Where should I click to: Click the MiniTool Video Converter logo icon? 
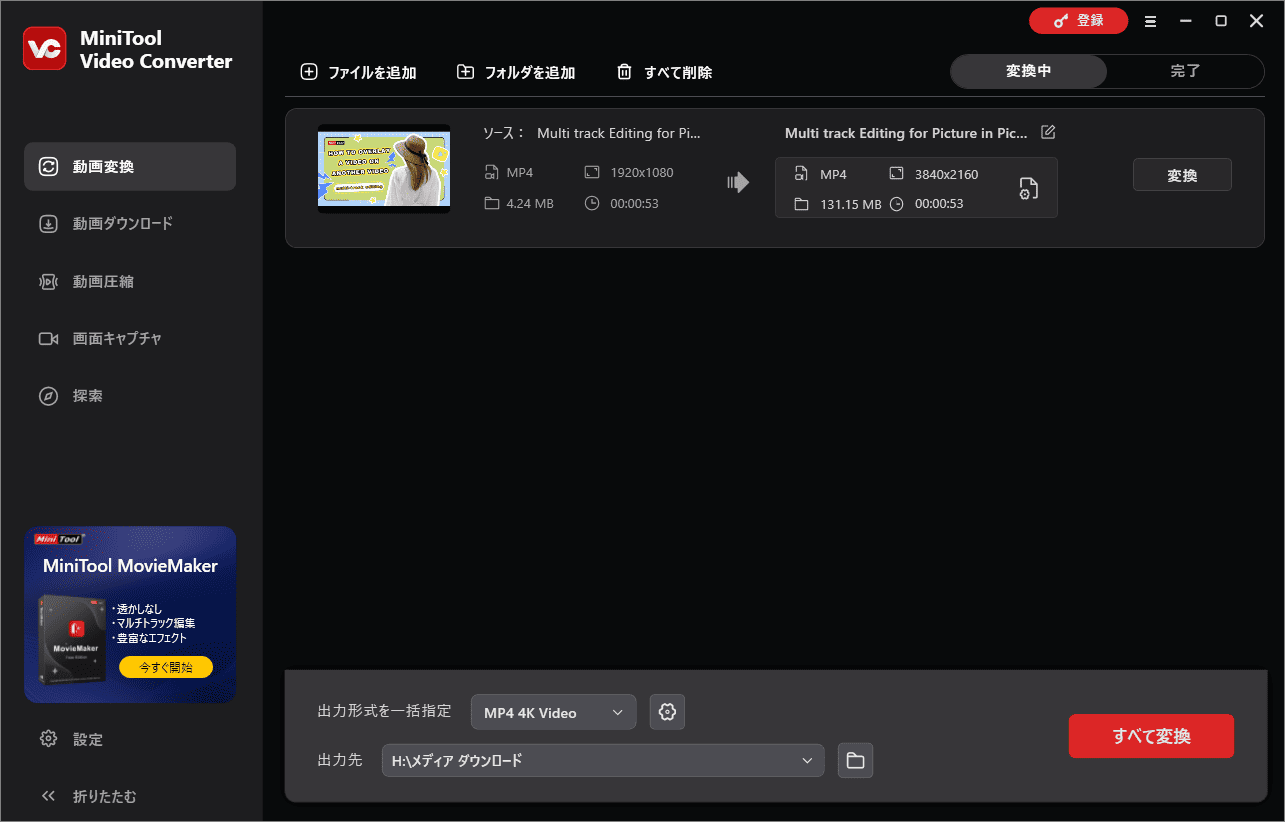(x=44, y=49)
